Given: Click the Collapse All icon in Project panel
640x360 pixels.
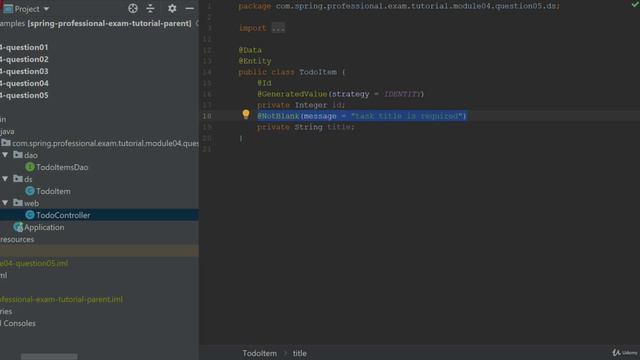Looking at the screenshot, I should pos(151,8).
